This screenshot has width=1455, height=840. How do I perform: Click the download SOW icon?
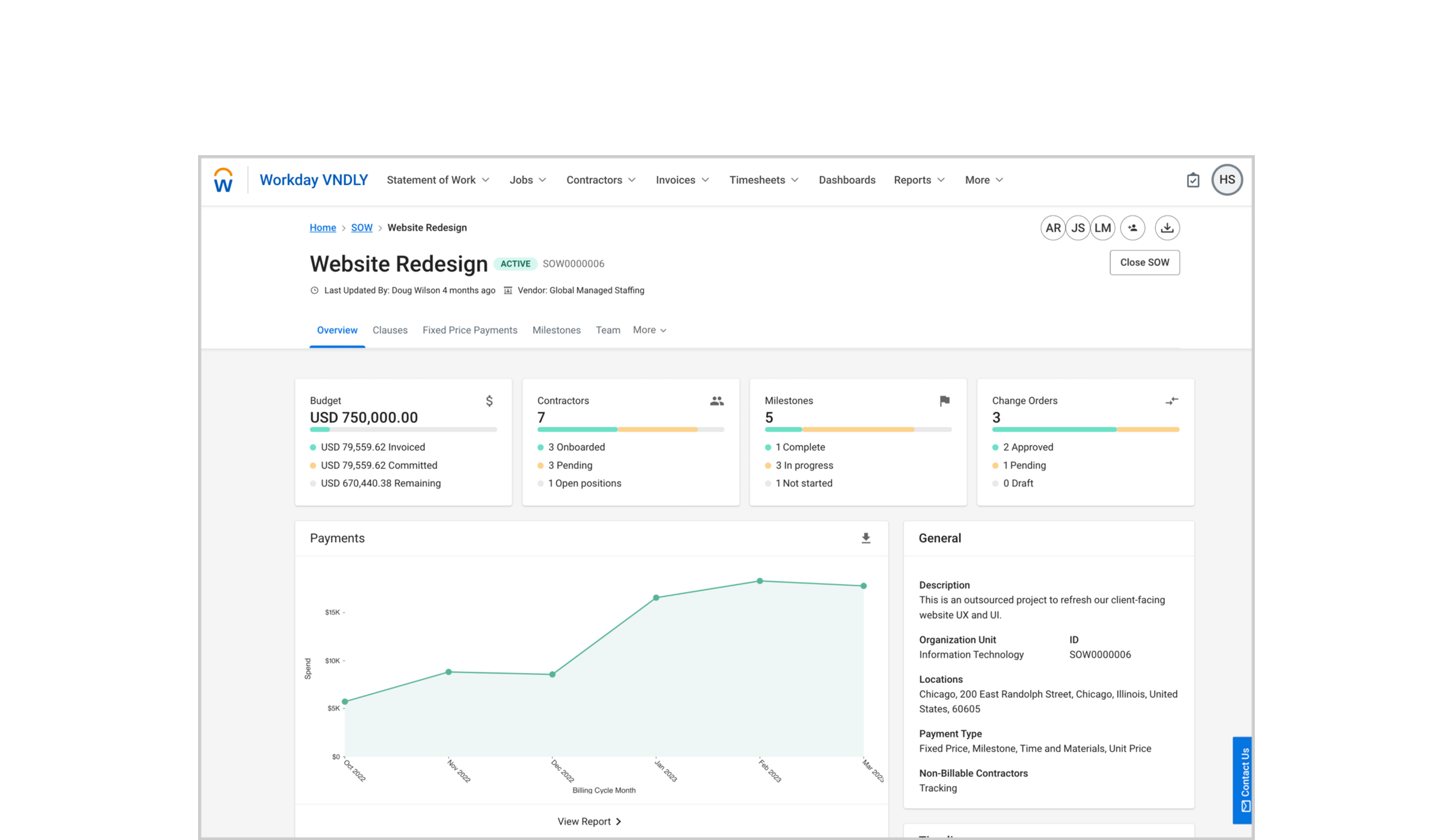coord(1167,228)
